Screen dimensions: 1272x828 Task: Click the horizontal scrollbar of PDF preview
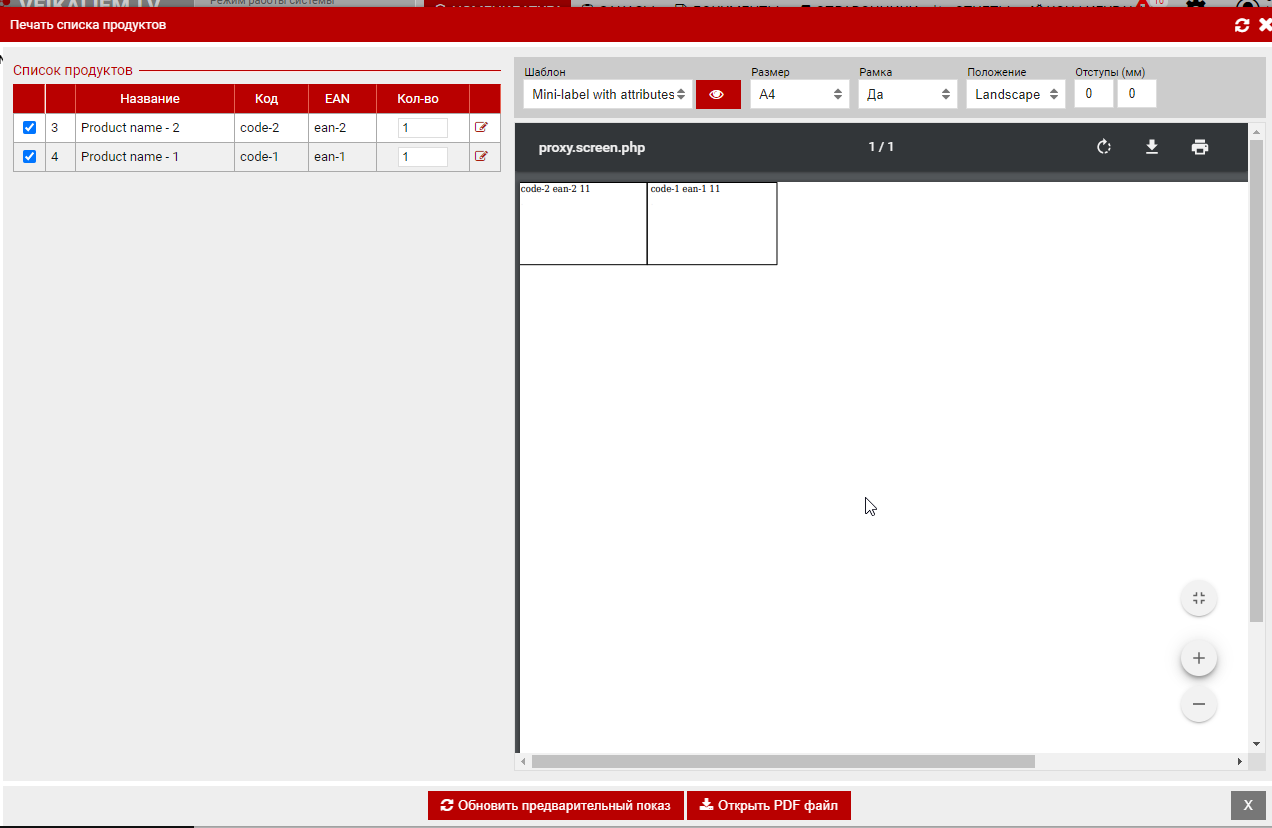click(x=782, y=762)
